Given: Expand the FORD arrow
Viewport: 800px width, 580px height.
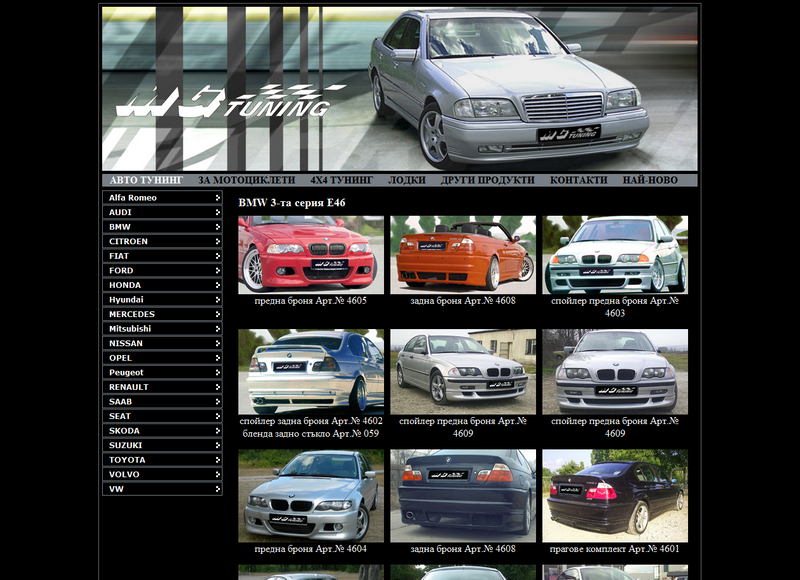Looking at the screenshot, I should (x=218, y=270).
